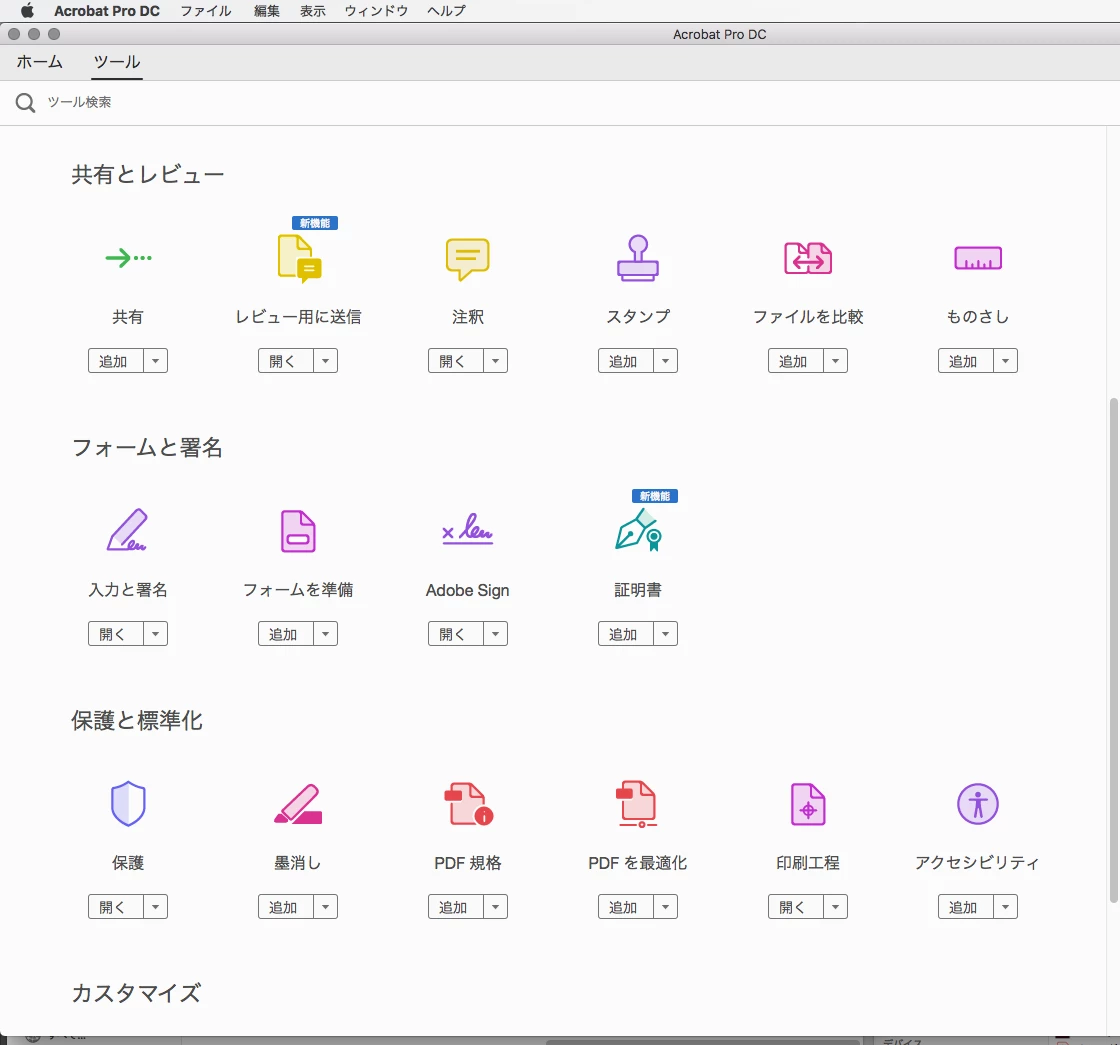The image size is (1120, 1045).
Task: Open dropdown arrow for 墨消し tool
Action: tap(326, 906)
